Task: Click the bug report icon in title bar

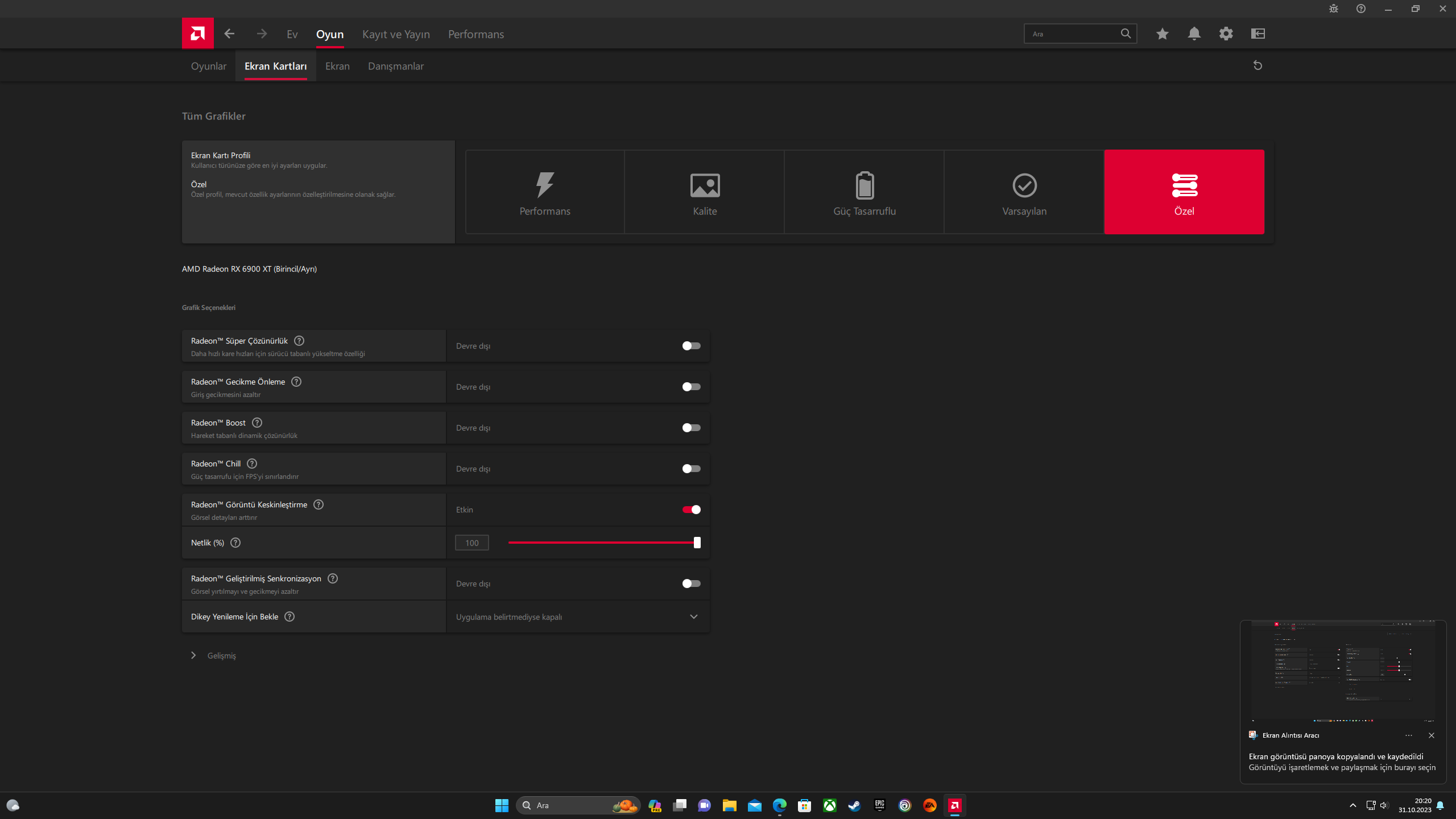Action: click(x=1333, y=9)
